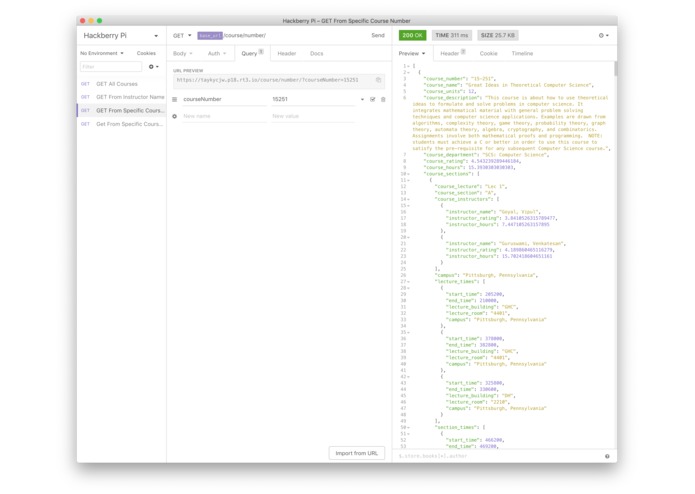Click the response pane vertical scrollbar
695x494 pixels.
pyautogui.click(x=616, y=68)
